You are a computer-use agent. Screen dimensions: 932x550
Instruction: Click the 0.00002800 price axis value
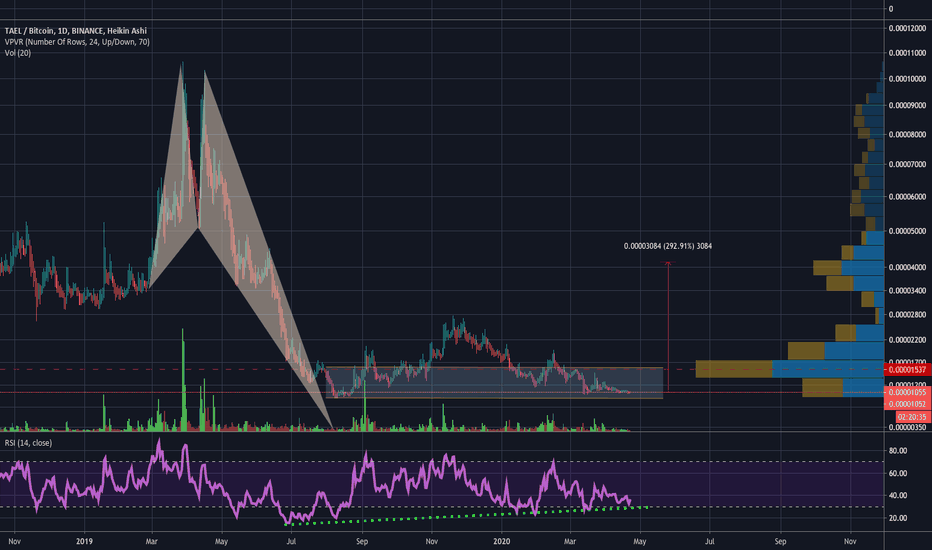point(908,315)
